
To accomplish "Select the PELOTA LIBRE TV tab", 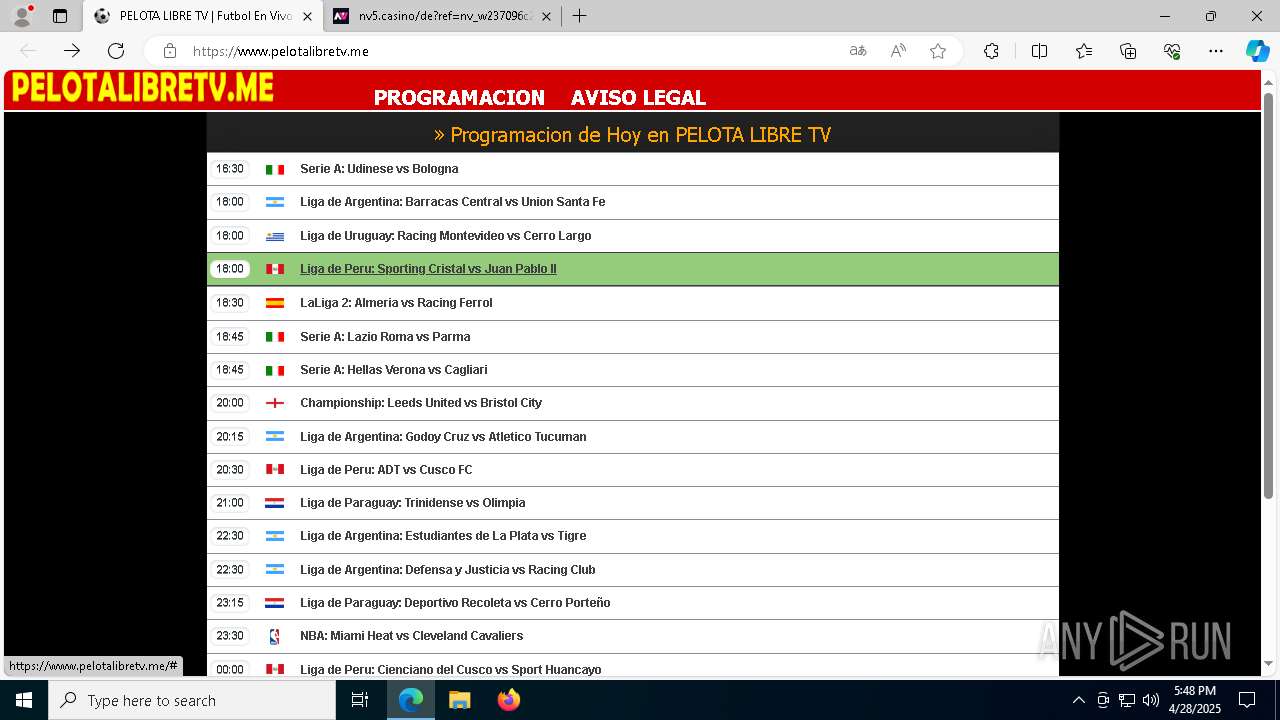I will tap(204, 16).
